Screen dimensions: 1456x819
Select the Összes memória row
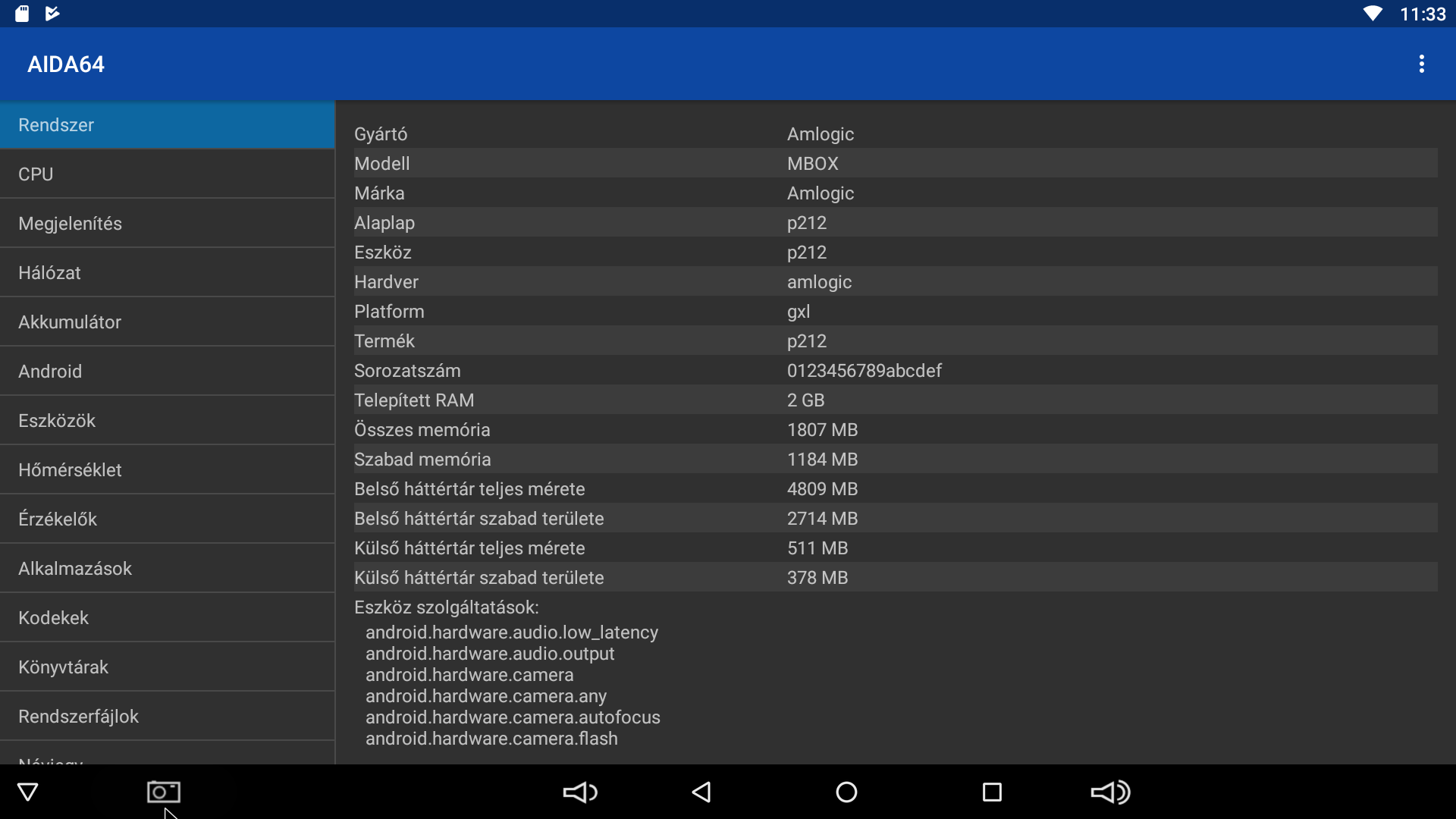(x=896, y=430)
